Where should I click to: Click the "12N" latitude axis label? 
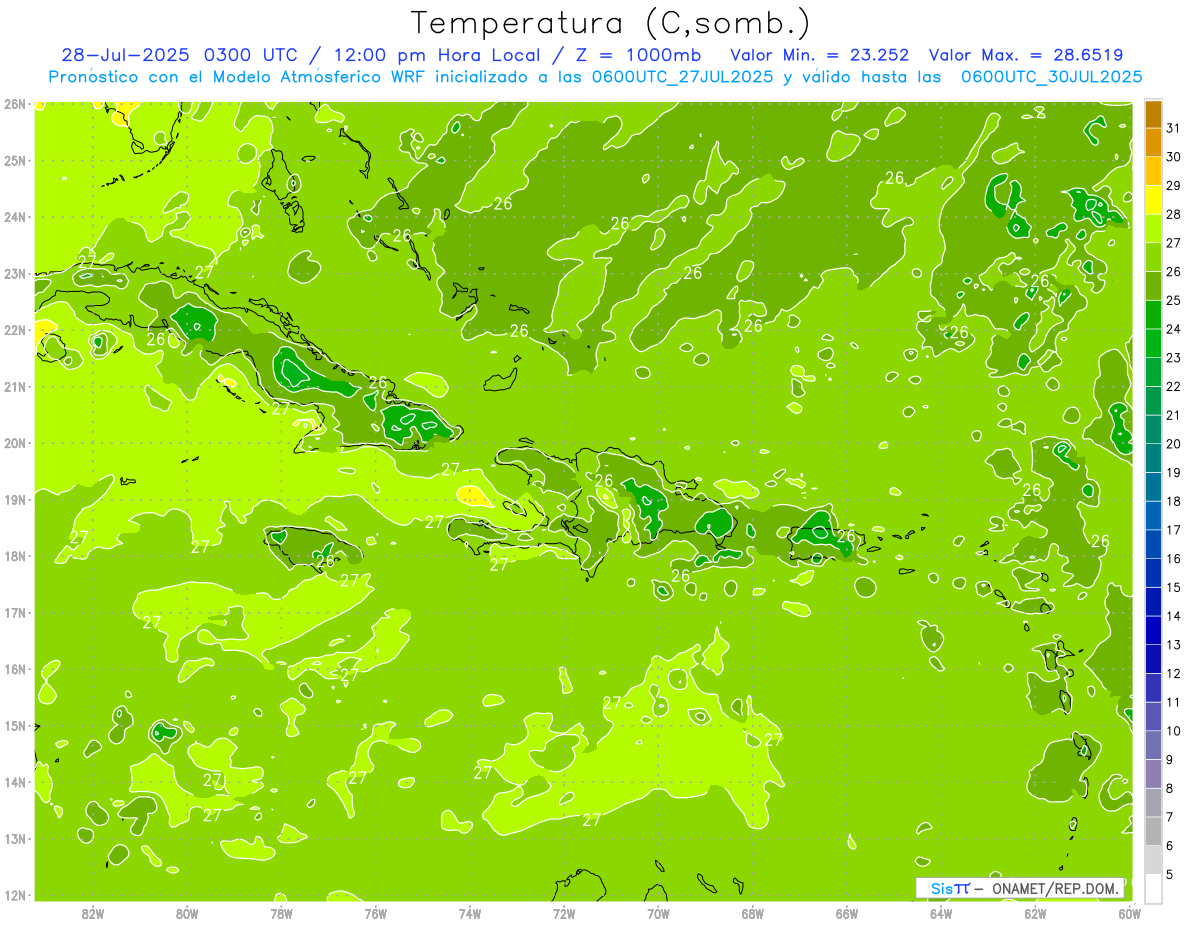[15, 895]
